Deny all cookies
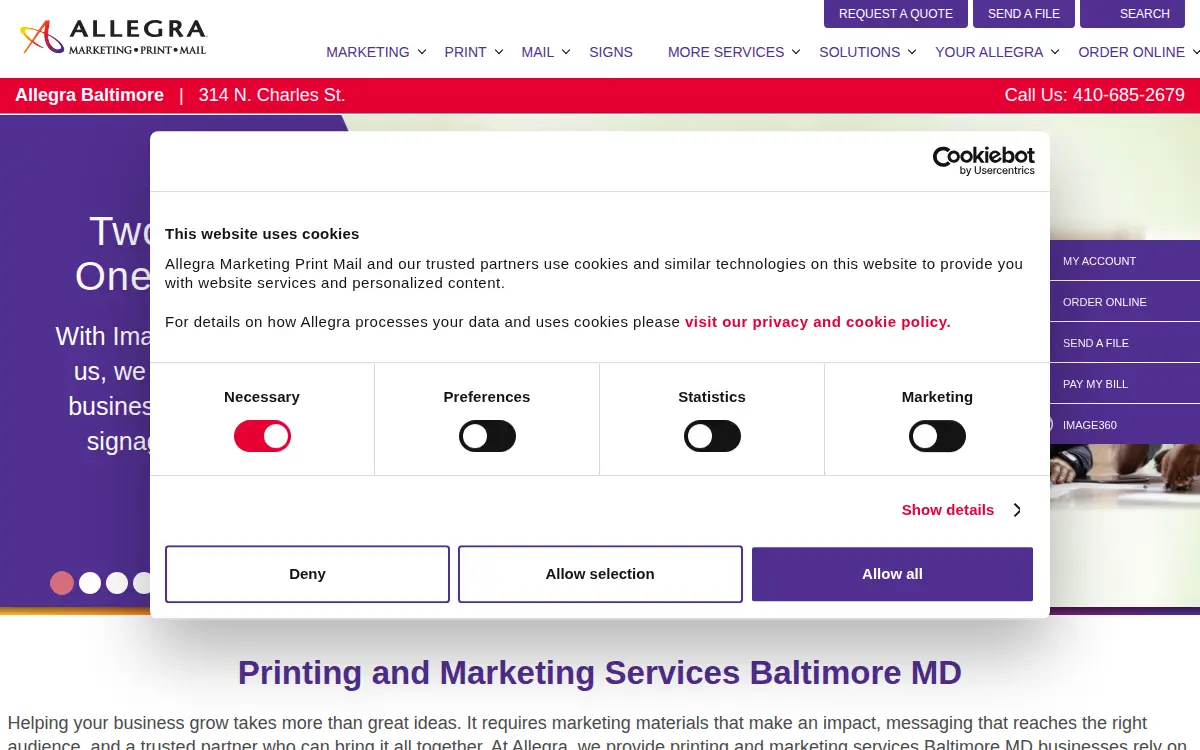This screenshot has width=1200, height=750. (307, 574)
